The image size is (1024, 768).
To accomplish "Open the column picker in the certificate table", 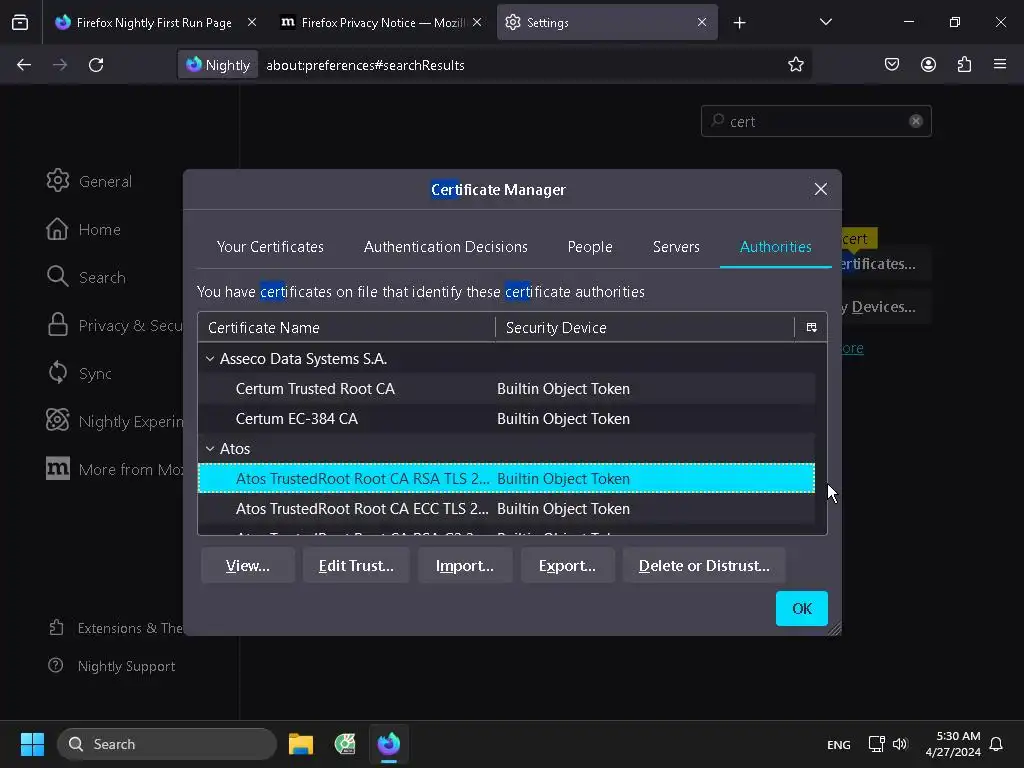I will [811, 328].
